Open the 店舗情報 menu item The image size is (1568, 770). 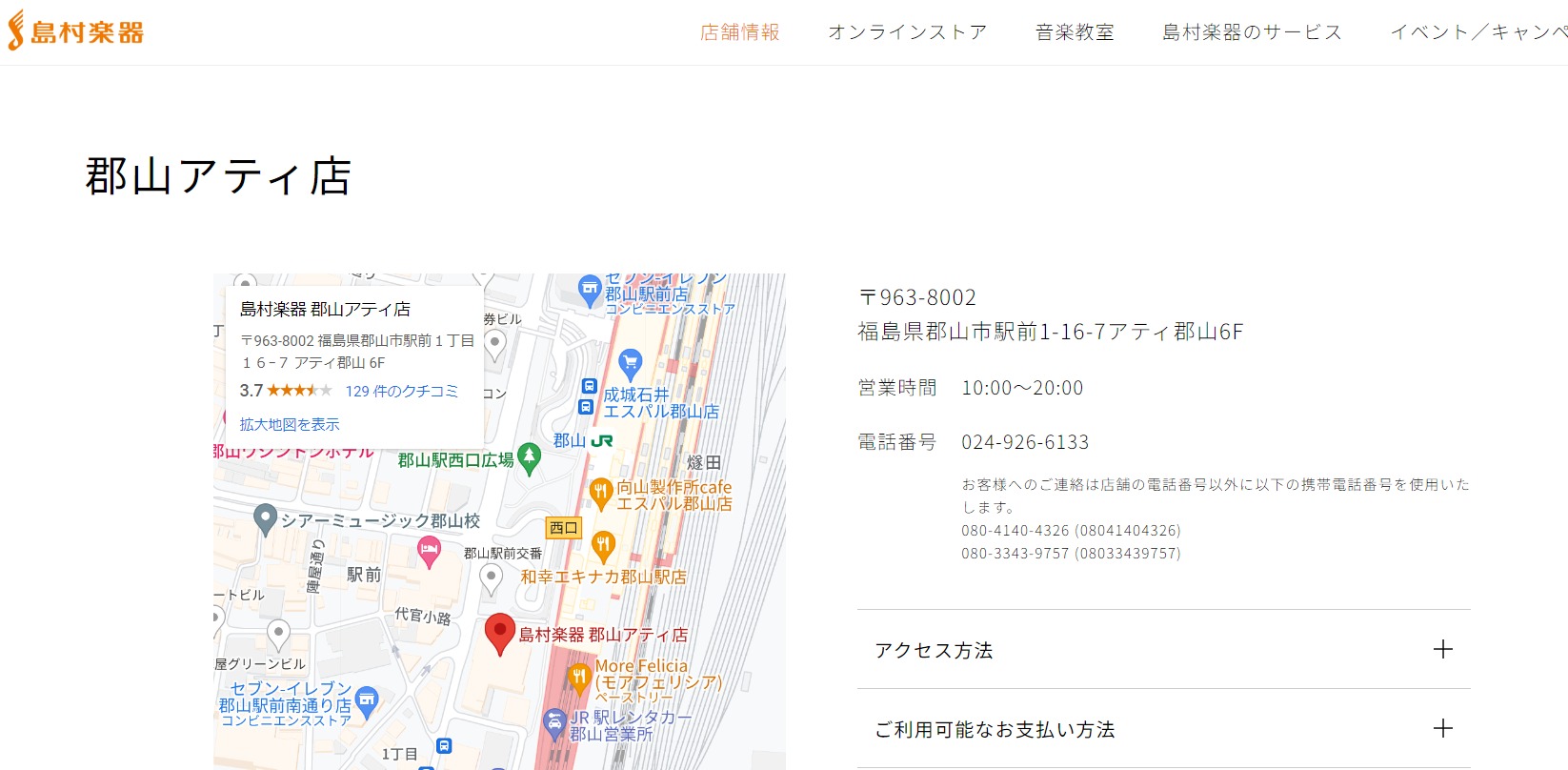[x=740, y=32]
